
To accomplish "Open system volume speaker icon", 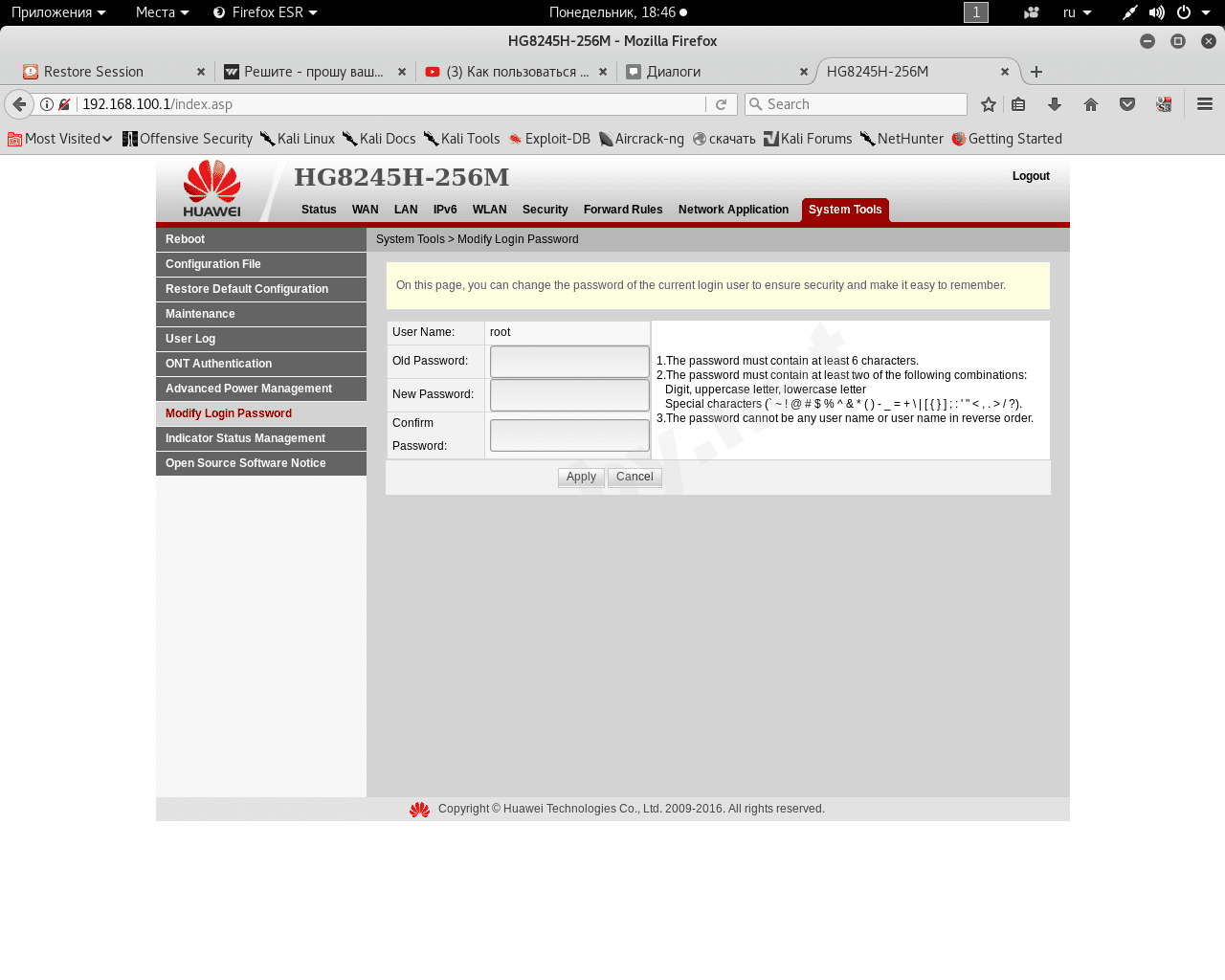I will tap(1157, 12).
